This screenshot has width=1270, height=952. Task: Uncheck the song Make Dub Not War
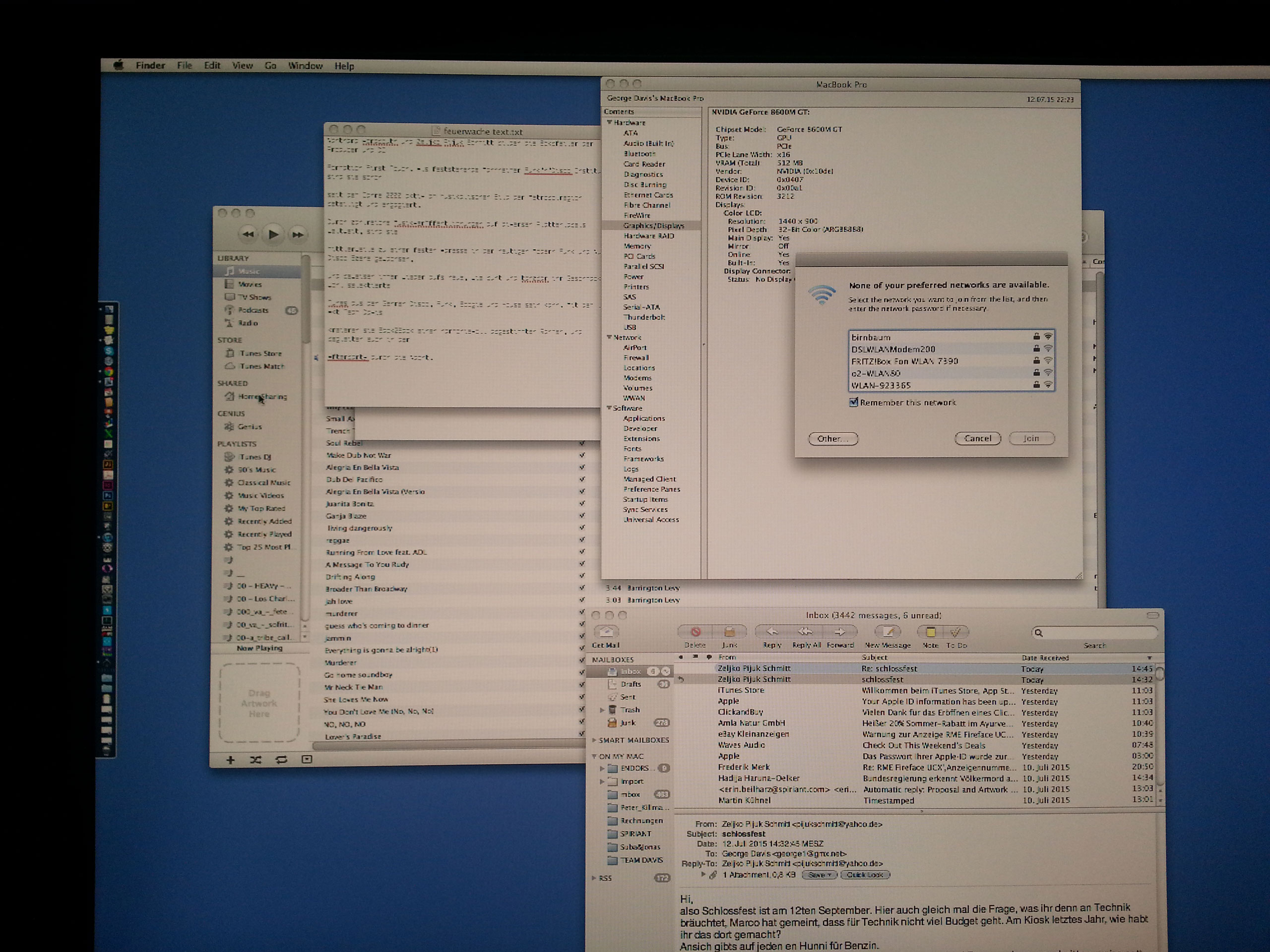(x=581, y=455)
